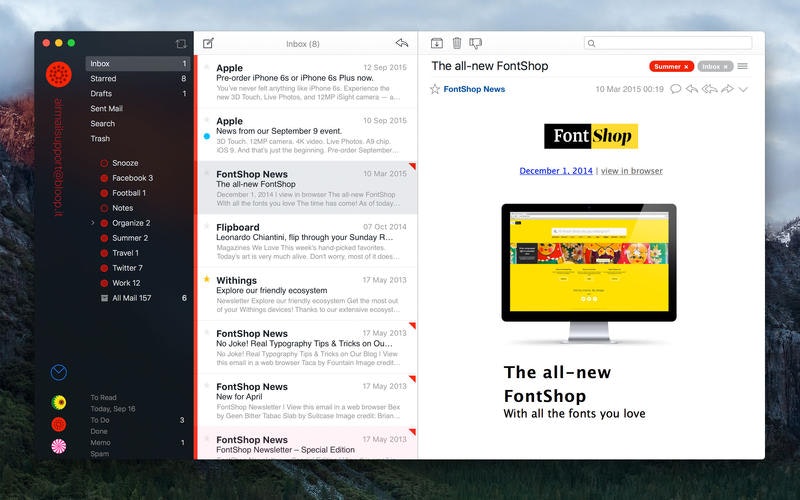The width and height of the screenshot is (800, 500).
Task: Open the Withings 'Explore our friendly ecosystem' message
Action: [x=306, y=294]
